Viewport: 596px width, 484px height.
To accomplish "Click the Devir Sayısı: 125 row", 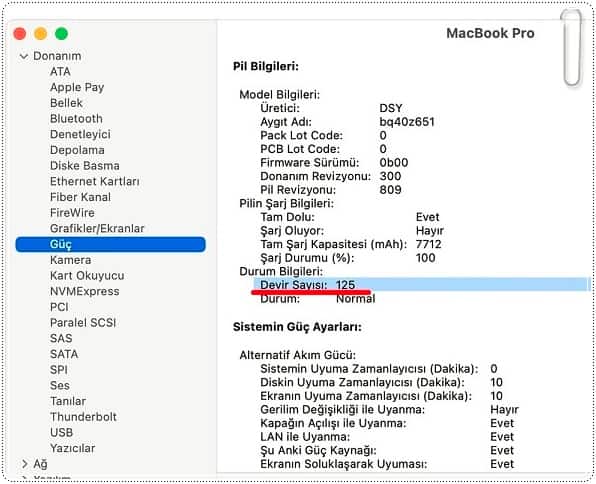I will pyautogui.click(x=422, y=285).
